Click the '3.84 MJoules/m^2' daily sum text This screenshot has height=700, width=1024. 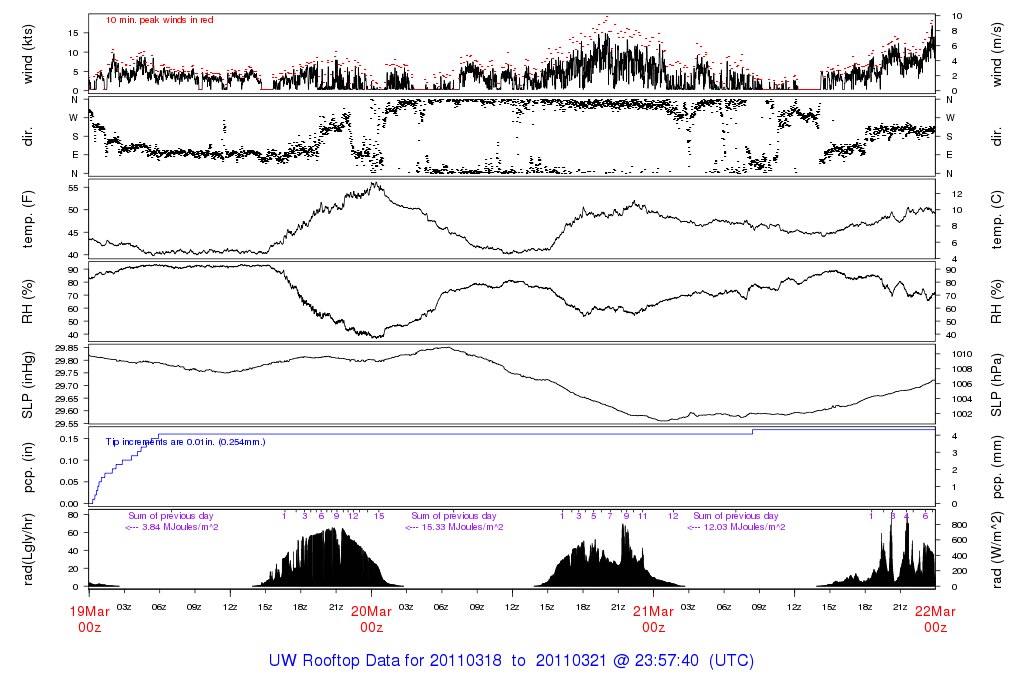click(180, 527)
